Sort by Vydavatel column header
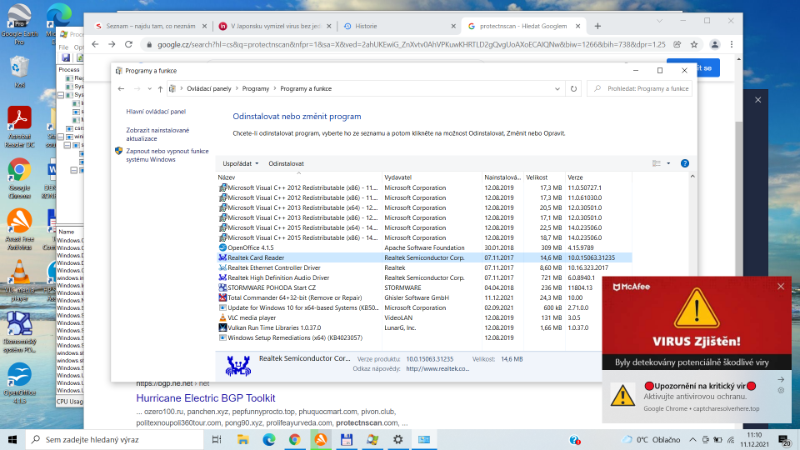Screen dimensions: 800x450 click(x=432, y=178)
